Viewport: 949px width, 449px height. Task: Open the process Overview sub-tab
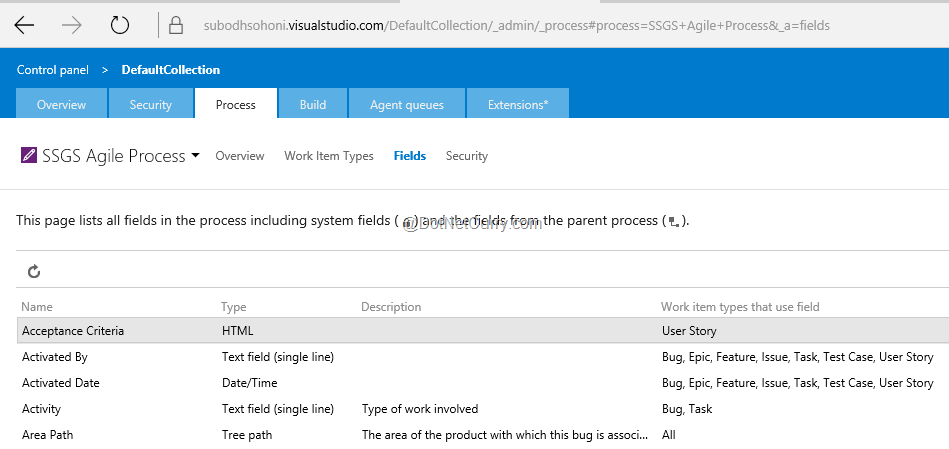point(240,156)
